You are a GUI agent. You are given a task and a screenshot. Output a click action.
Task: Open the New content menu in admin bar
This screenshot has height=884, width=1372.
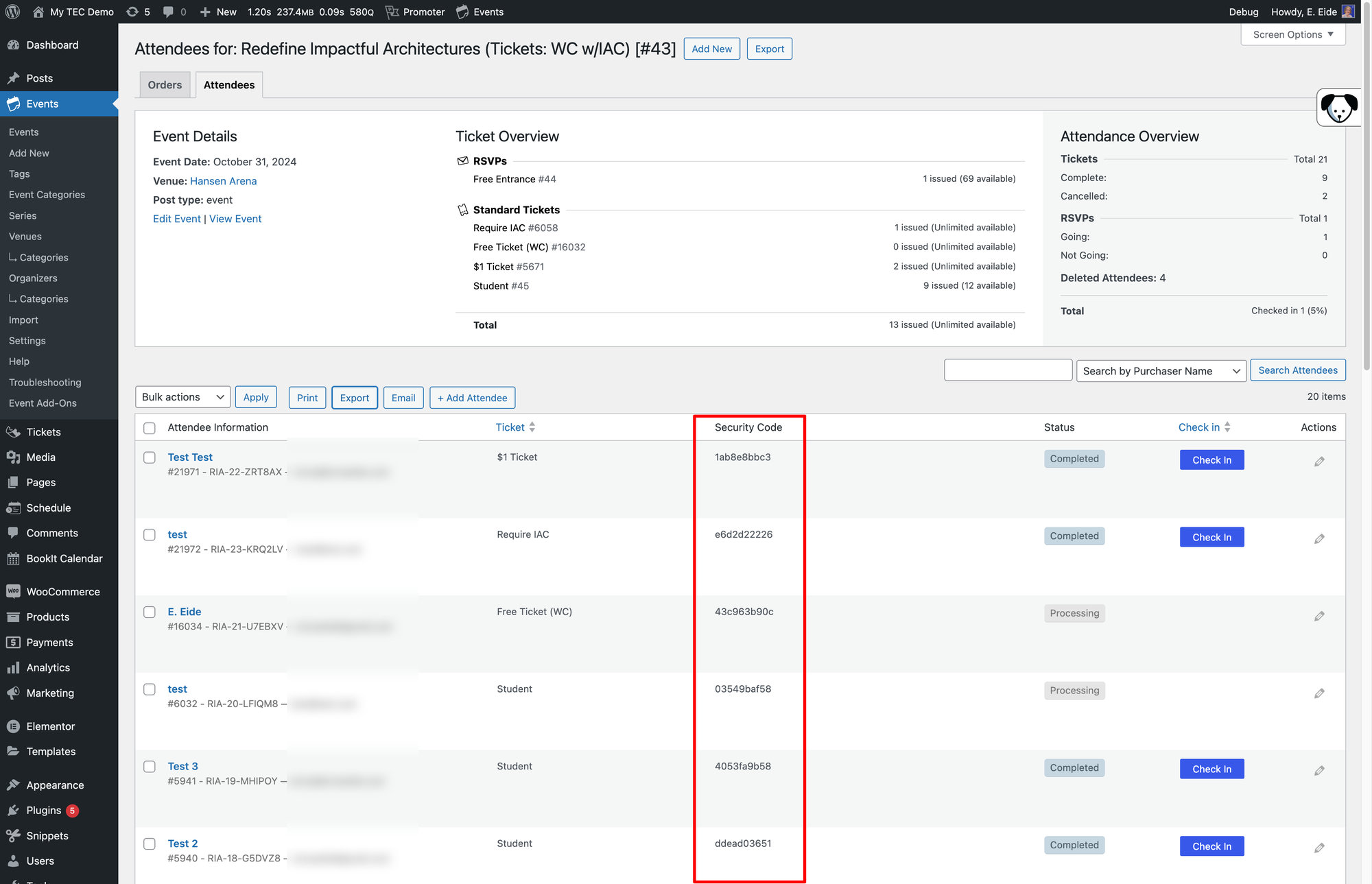click(x=218, y=12)
